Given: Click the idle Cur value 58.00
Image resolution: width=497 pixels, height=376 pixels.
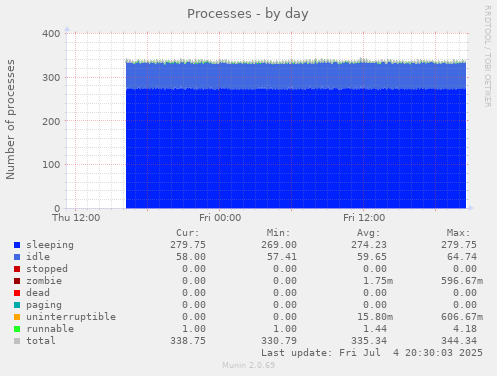Looking at the screenshot, I should [x=191, y=257].
